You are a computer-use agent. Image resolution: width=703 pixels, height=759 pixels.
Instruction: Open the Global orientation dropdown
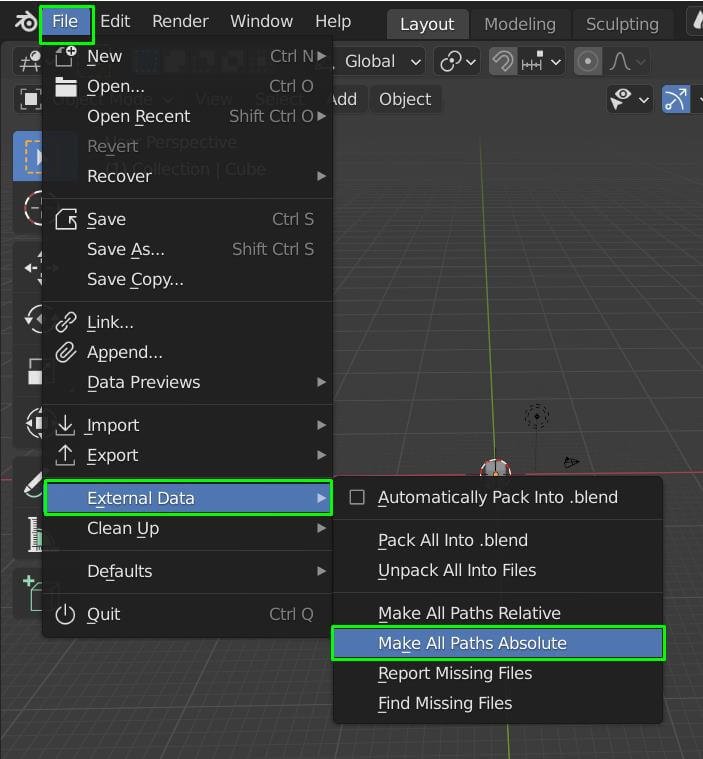383,61
